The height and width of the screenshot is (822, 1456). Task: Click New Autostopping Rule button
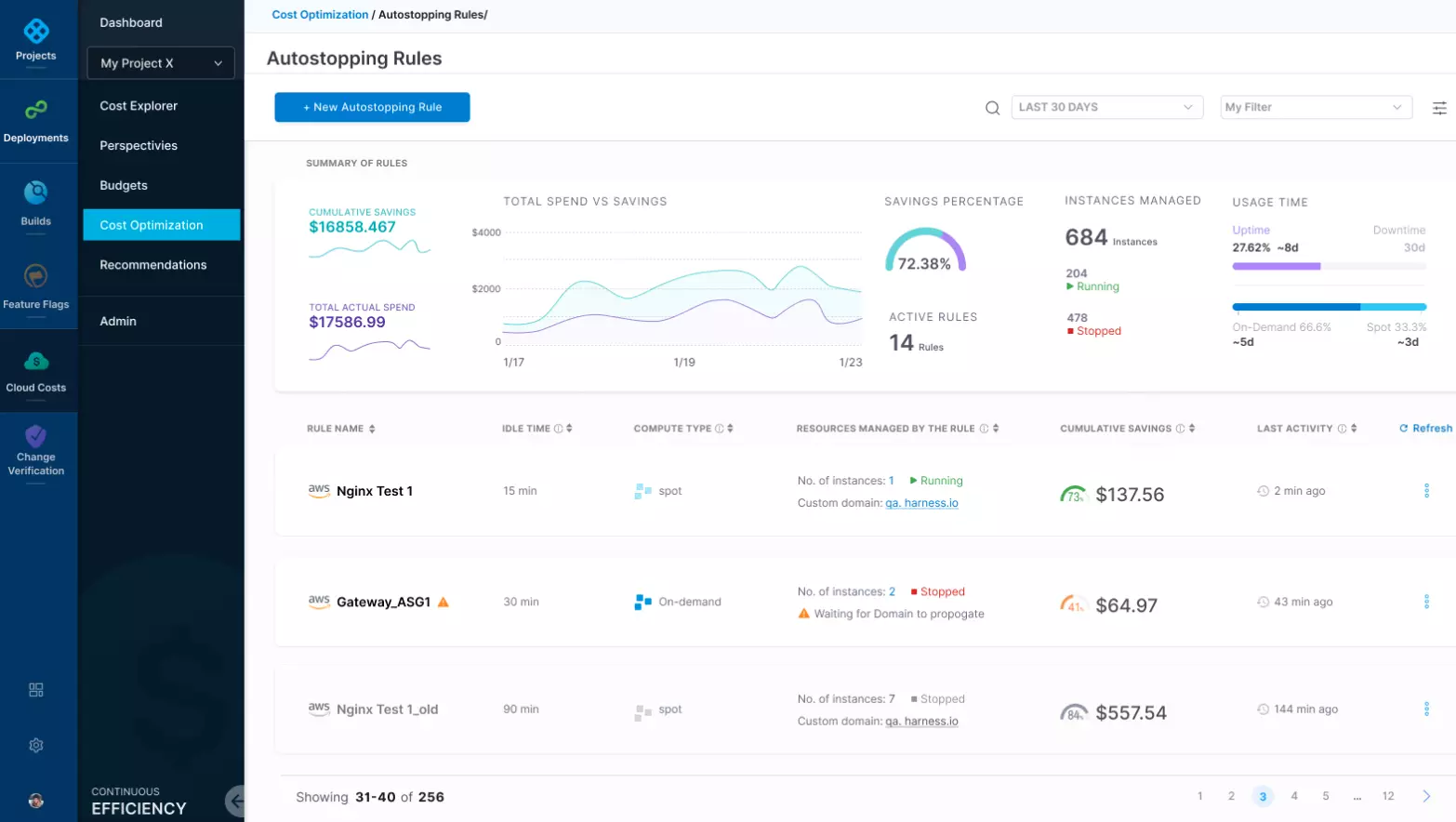(372, 107)
